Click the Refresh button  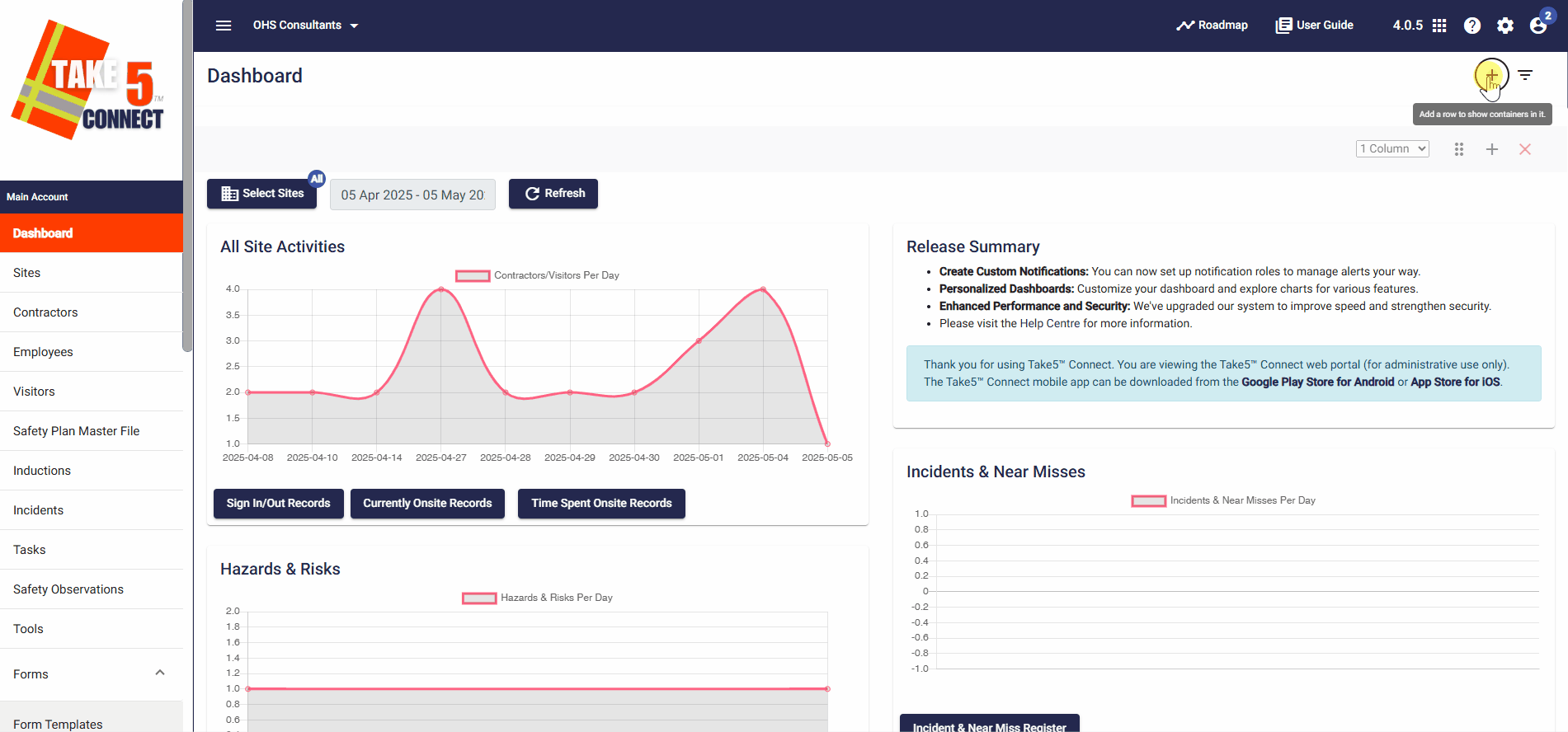pos(553,194)
